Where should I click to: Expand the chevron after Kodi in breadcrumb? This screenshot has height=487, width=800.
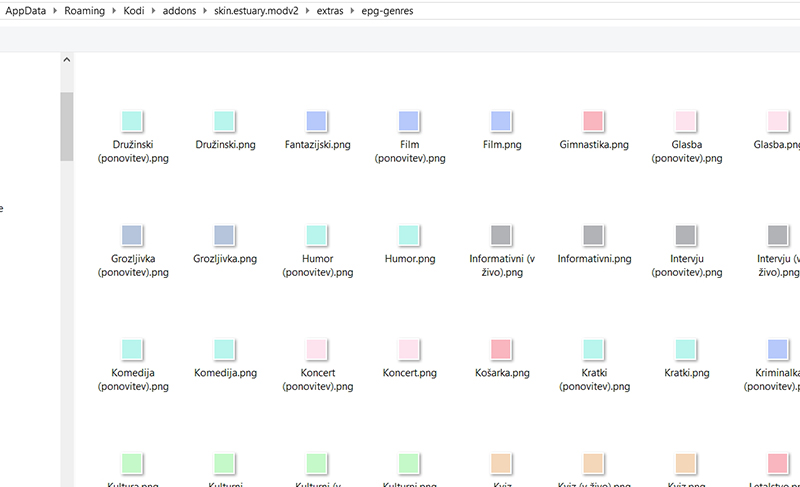pyautogui.click(x=153, y=11)
